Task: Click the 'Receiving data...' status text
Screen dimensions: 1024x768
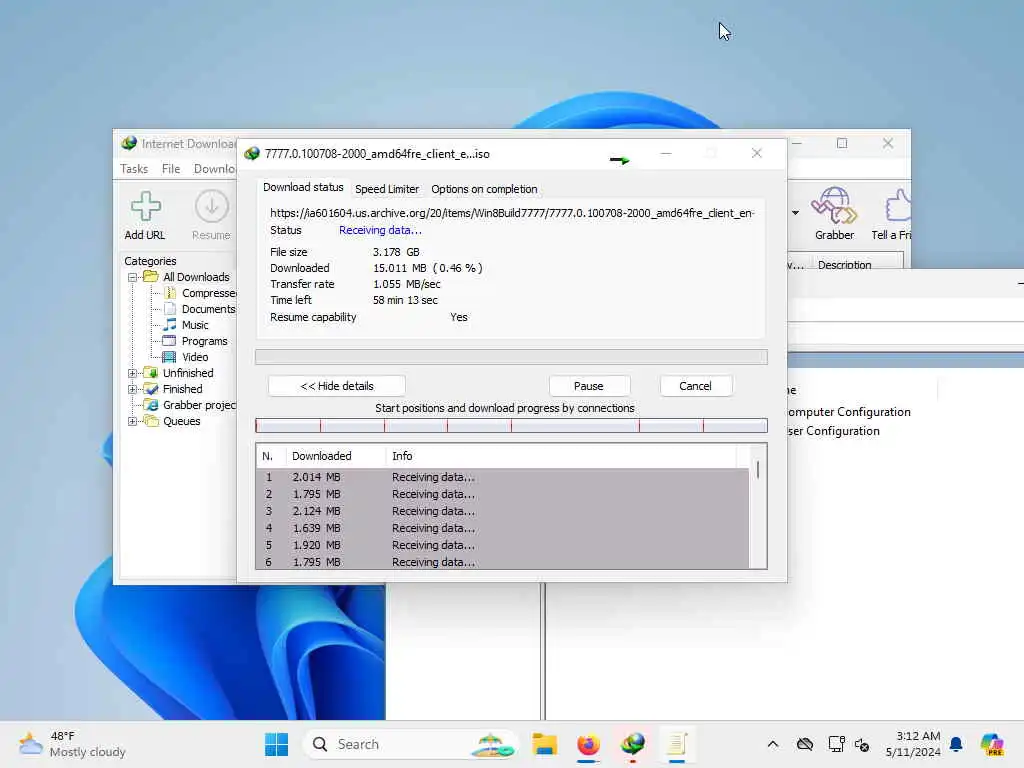Action: [380, 230]
